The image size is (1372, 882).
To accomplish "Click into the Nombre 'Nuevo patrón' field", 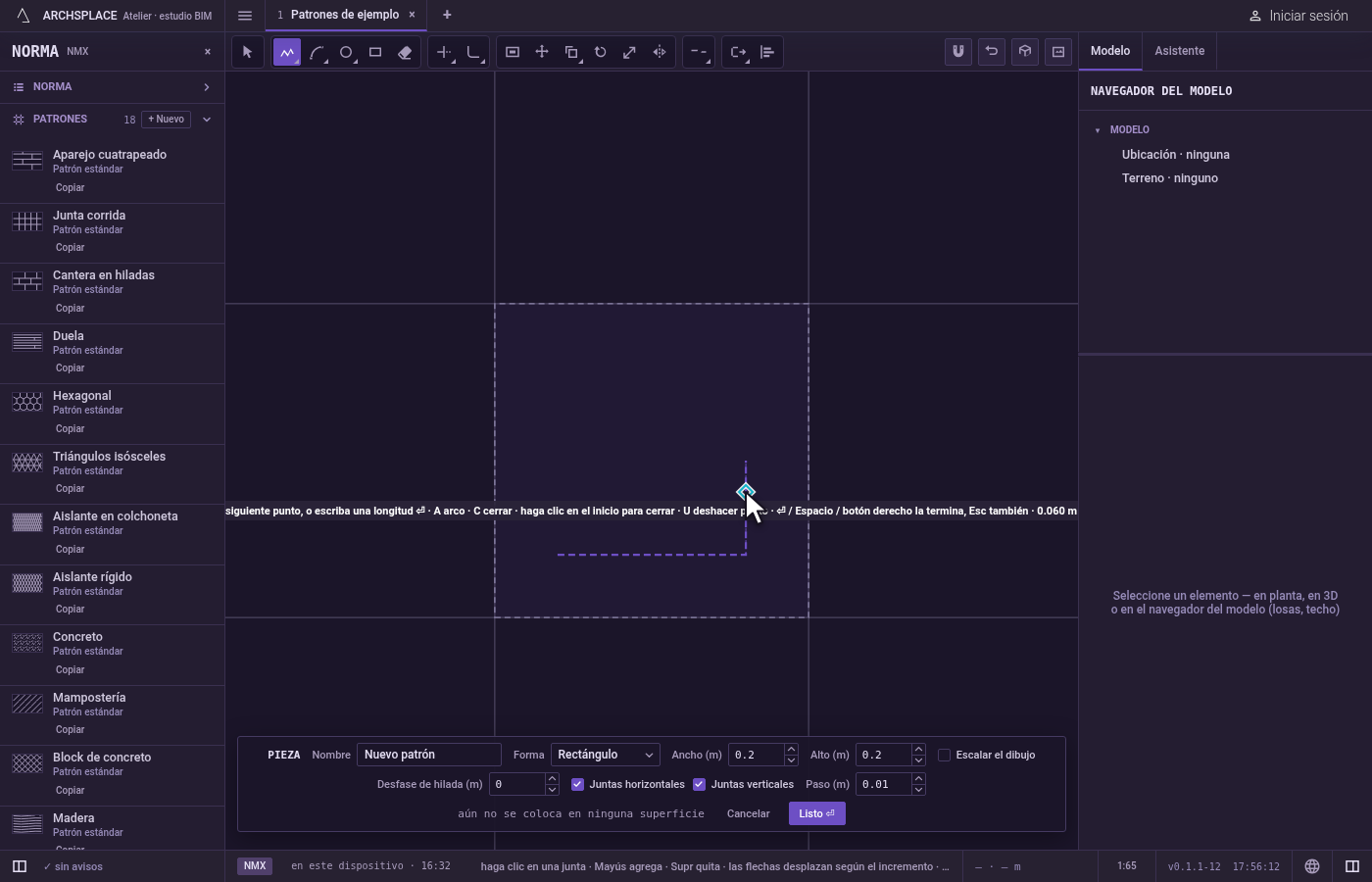I will click(x=429, y=755).
